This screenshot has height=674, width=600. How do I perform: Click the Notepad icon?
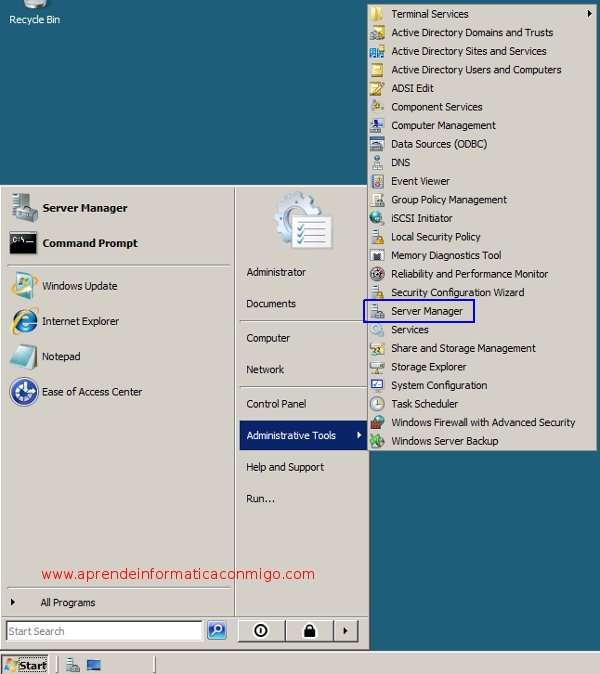24,357
